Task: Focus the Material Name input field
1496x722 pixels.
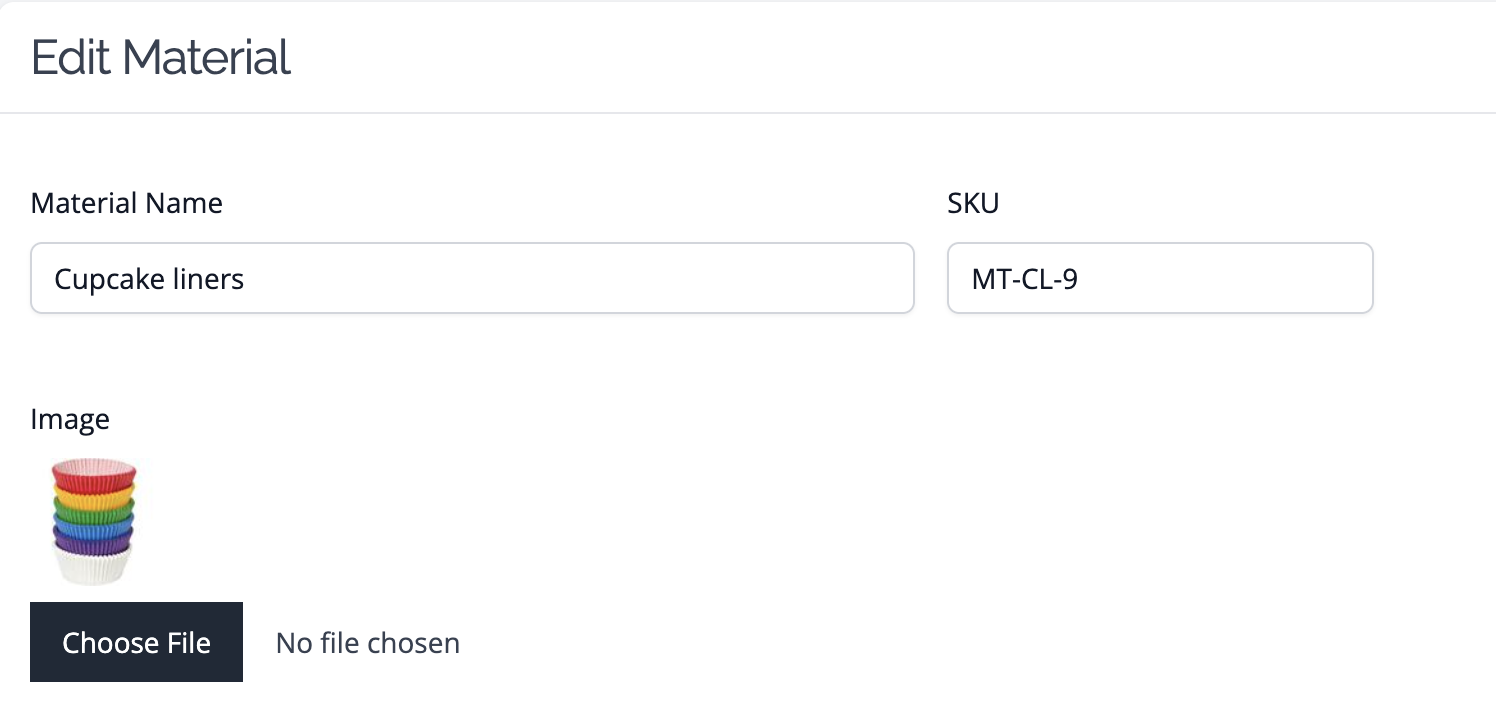Action: click(x=472, y=278)
